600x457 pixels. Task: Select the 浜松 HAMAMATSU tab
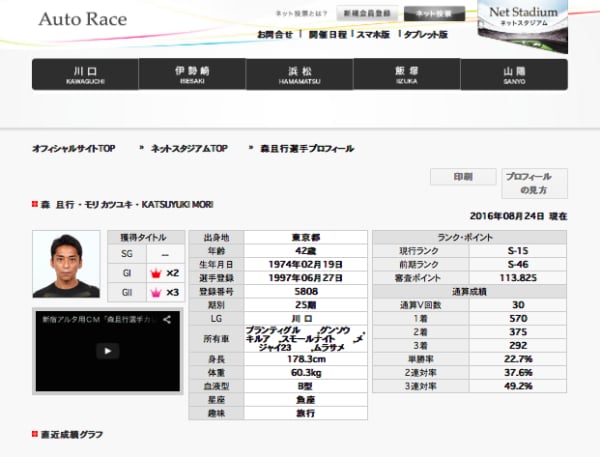[300, 74]
